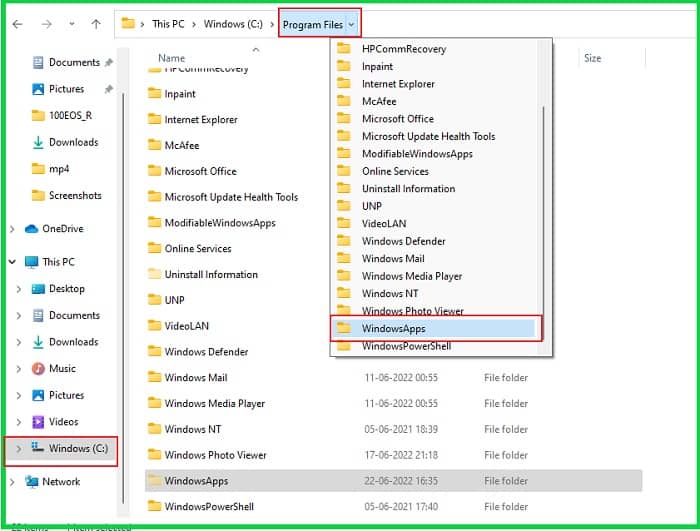Image resolution: width=700 pixels, height=531 pixels.
Task: Select Windows (C:) in the address bar
Action: coord(233,24)
